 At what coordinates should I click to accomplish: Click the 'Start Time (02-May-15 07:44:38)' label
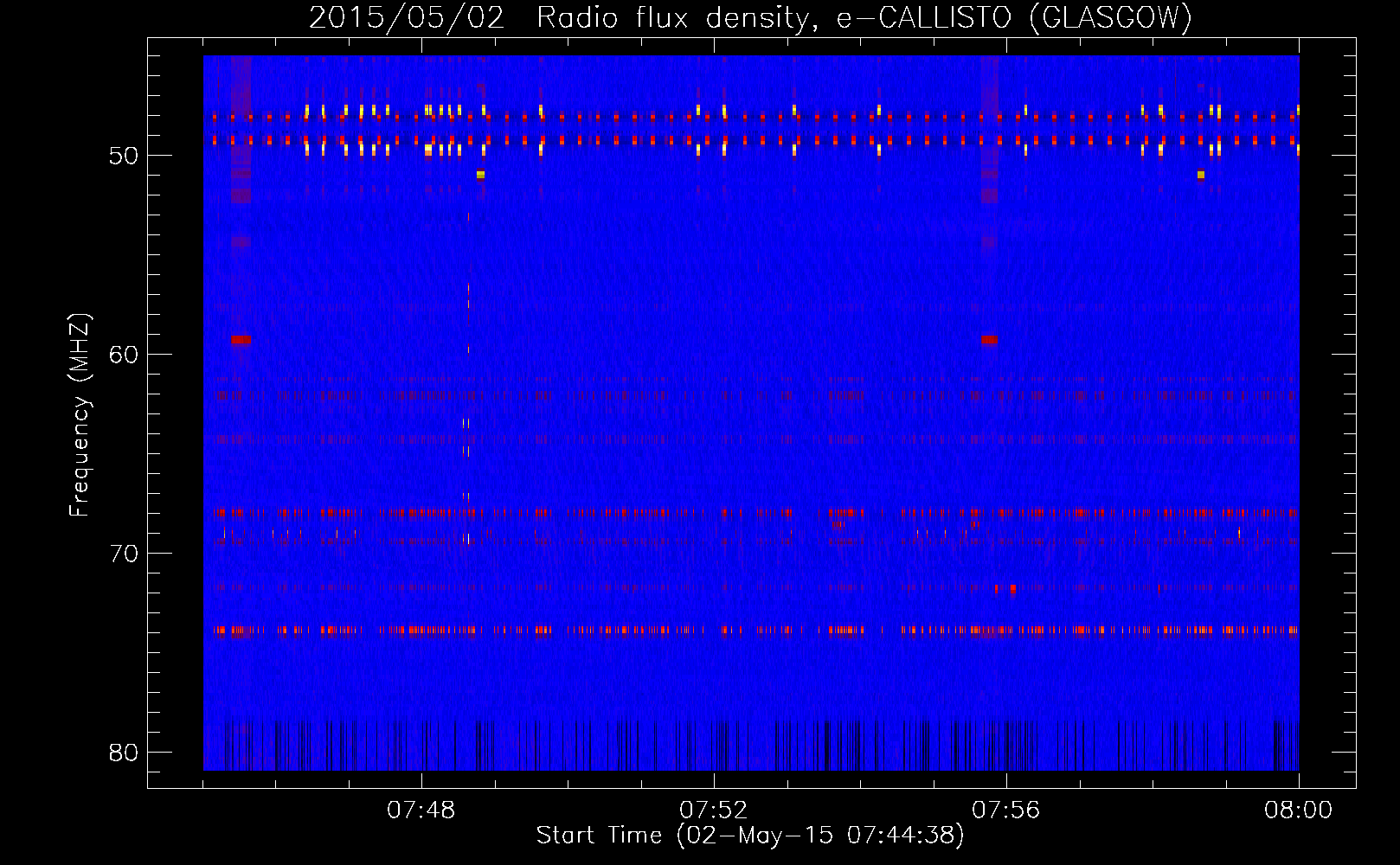point(750,836)
